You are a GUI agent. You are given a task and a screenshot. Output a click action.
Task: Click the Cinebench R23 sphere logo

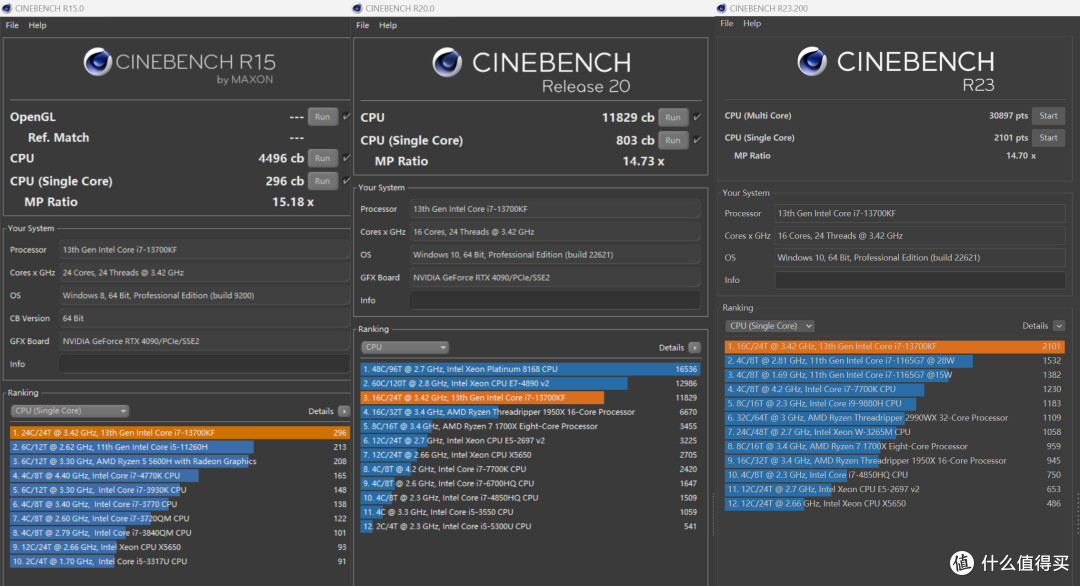(812, 61)
